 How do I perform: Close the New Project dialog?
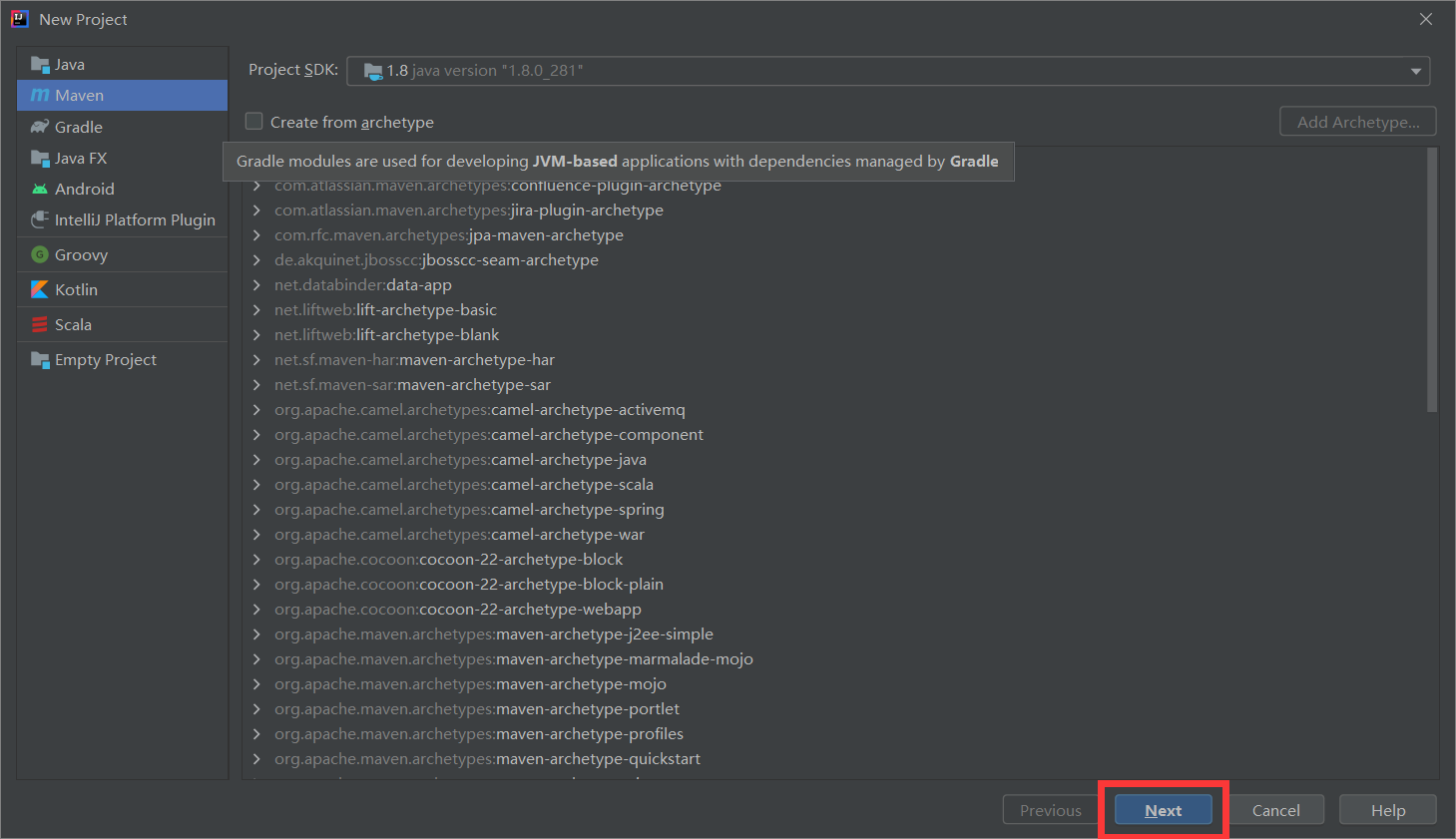click(1426, 19)
